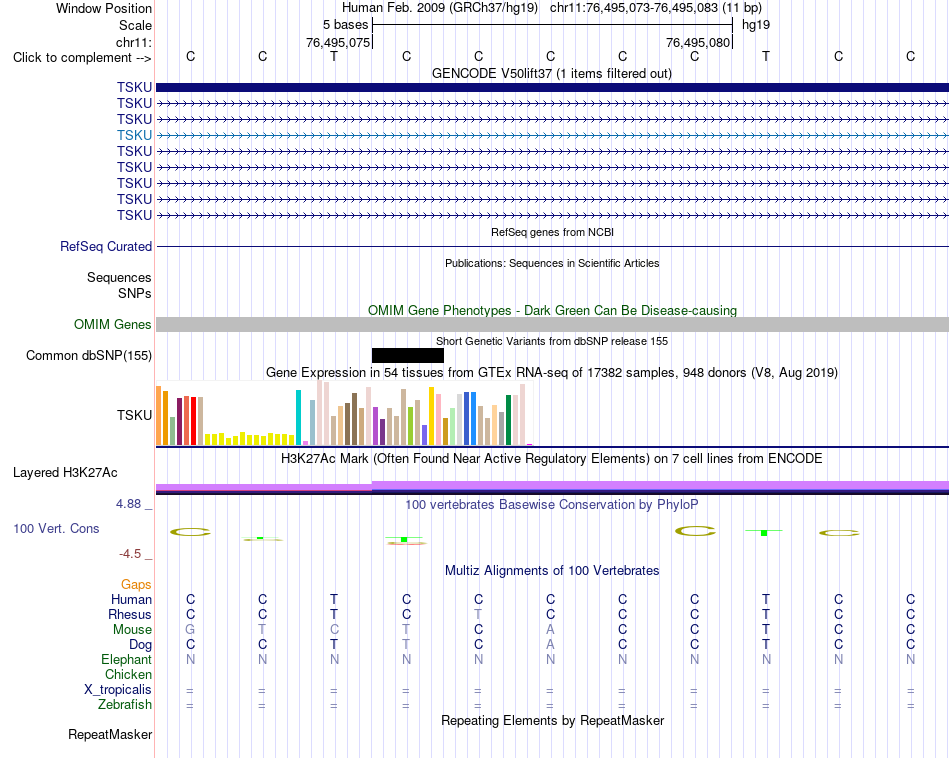Select the "Common dbSNP(155)" label
The image size is (950, 758).
pyautogui.click(x=88, y=356)
